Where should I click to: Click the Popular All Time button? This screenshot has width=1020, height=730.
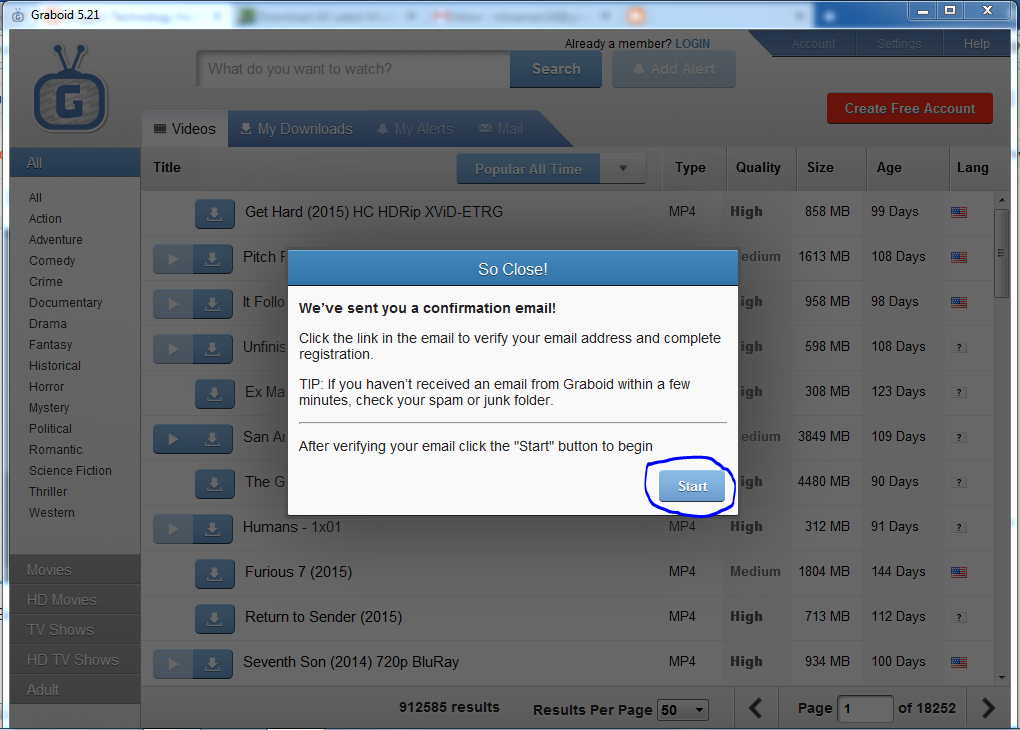click(528, 169)
